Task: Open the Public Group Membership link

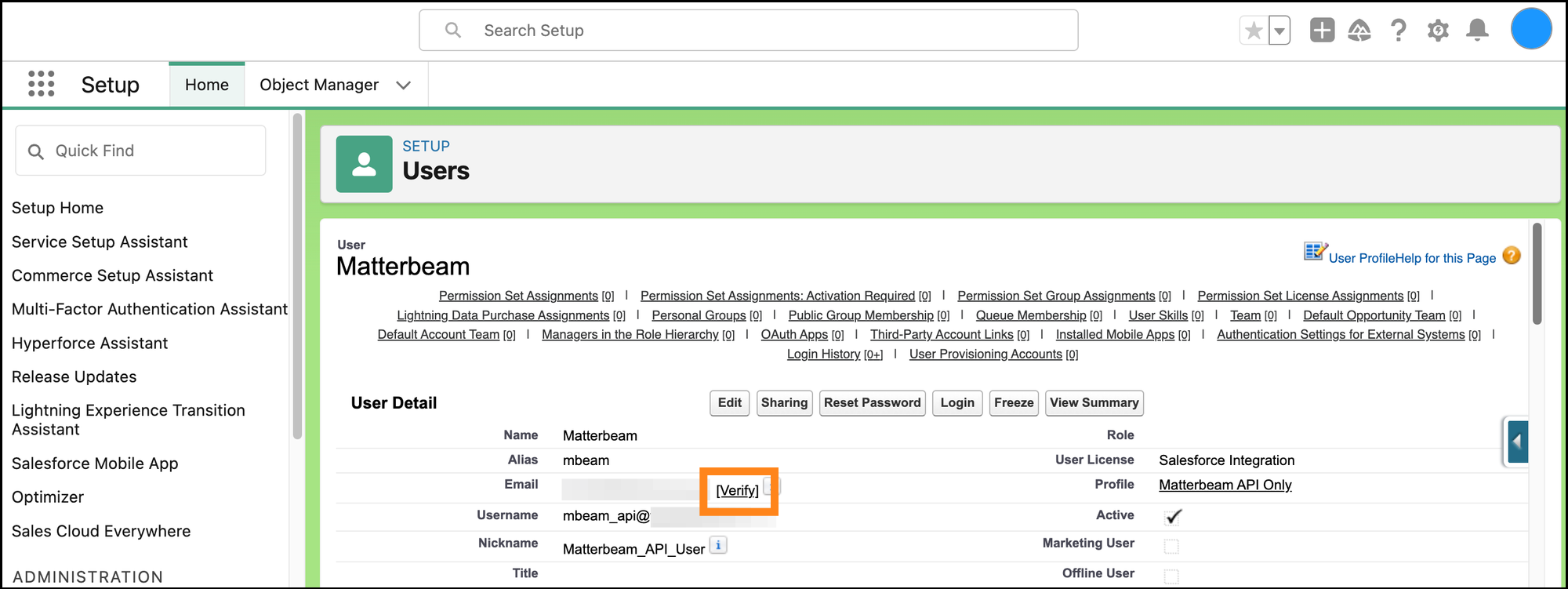Action: coord(861,315)
